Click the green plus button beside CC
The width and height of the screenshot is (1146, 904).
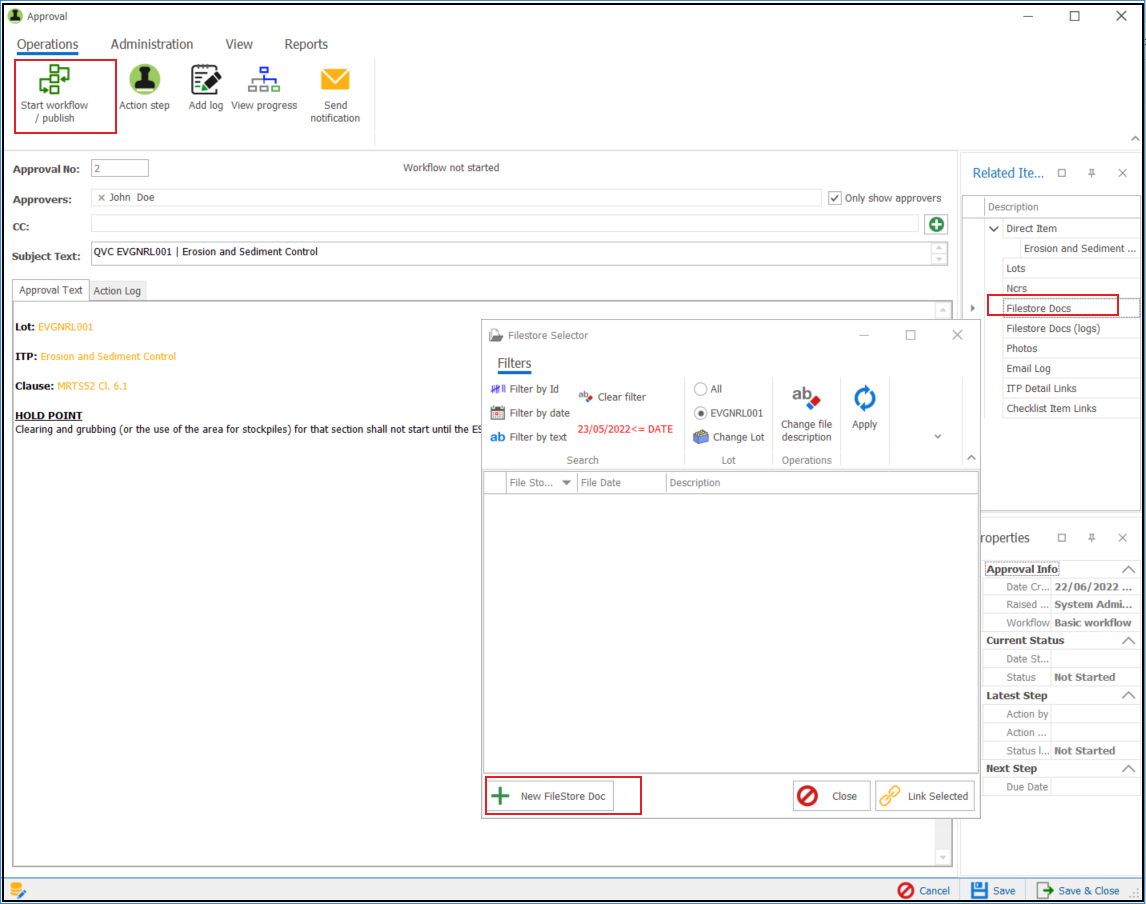936,225
